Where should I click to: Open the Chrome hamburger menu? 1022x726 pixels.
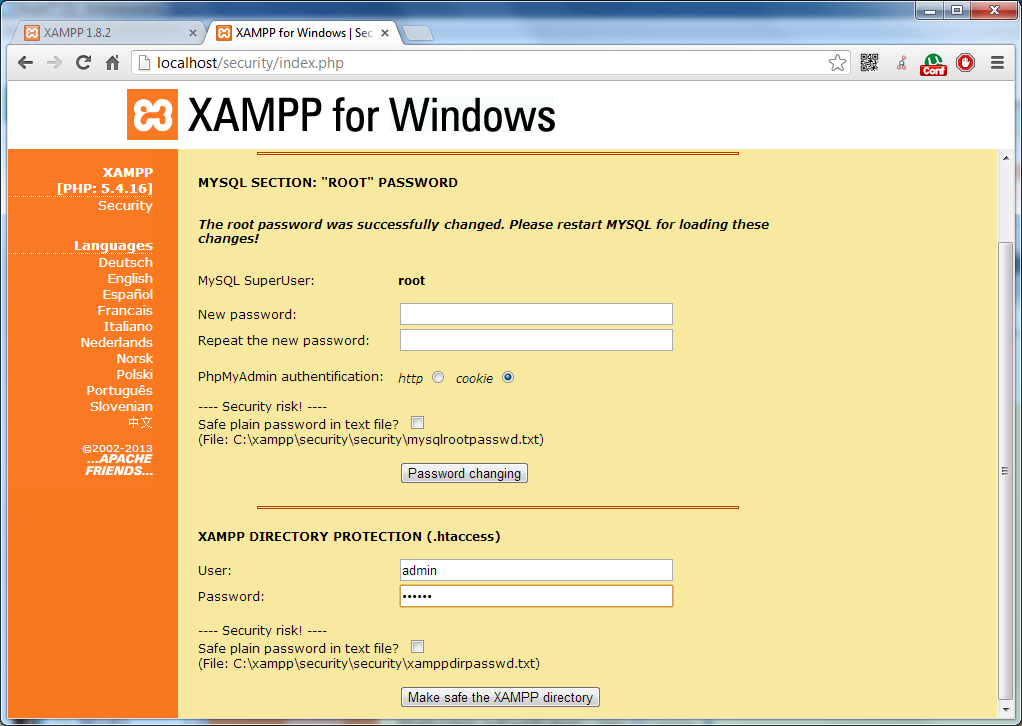(997, 63)
